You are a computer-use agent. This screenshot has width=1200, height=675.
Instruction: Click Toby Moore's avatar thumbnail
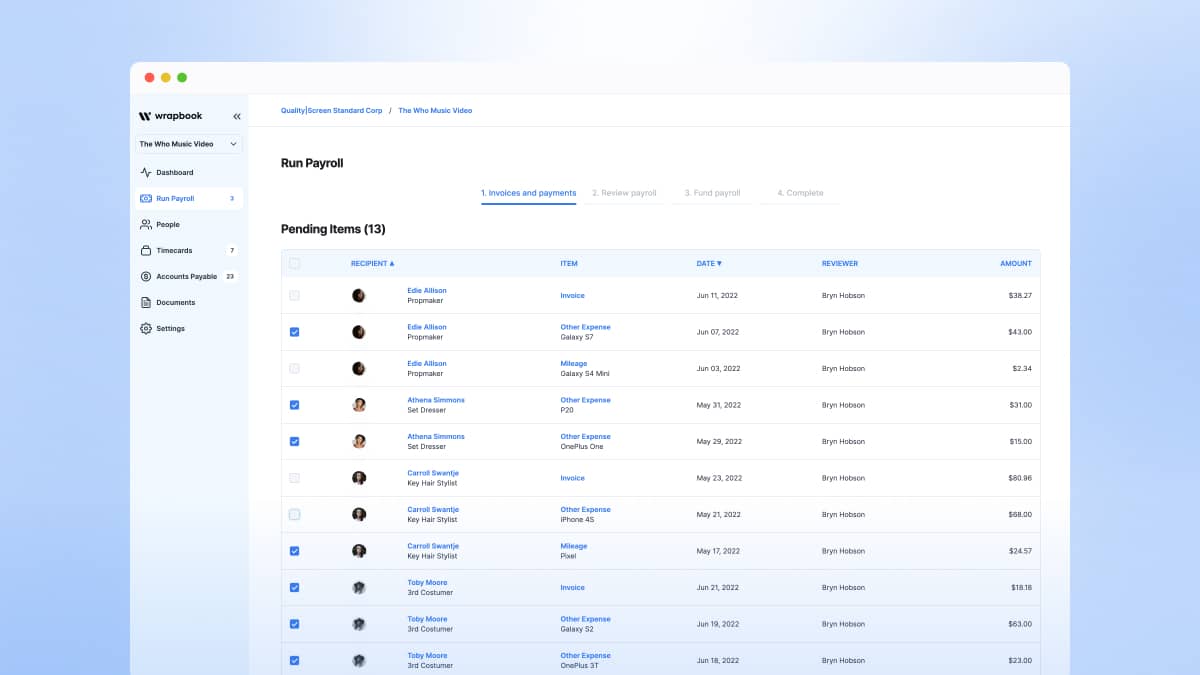[x=359, y=587]
